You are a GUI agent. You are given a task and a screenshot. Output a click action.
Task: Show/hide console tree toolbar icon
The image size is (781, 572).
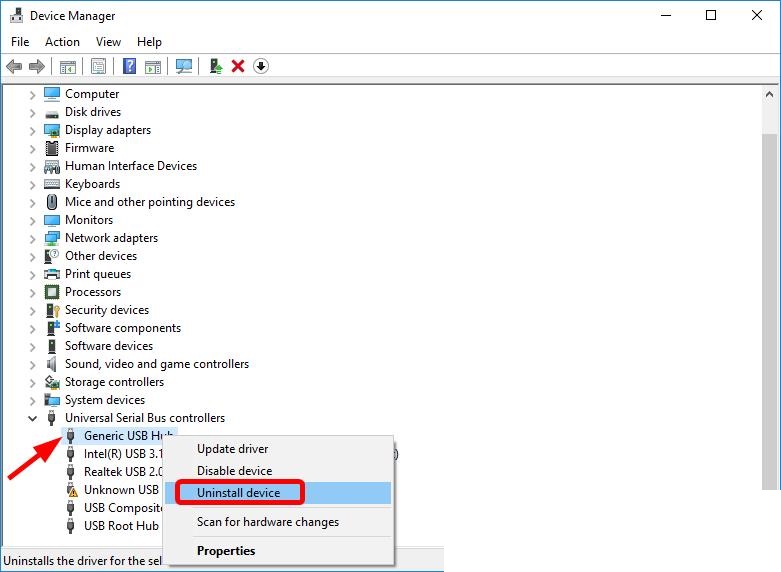click(68, 66)
